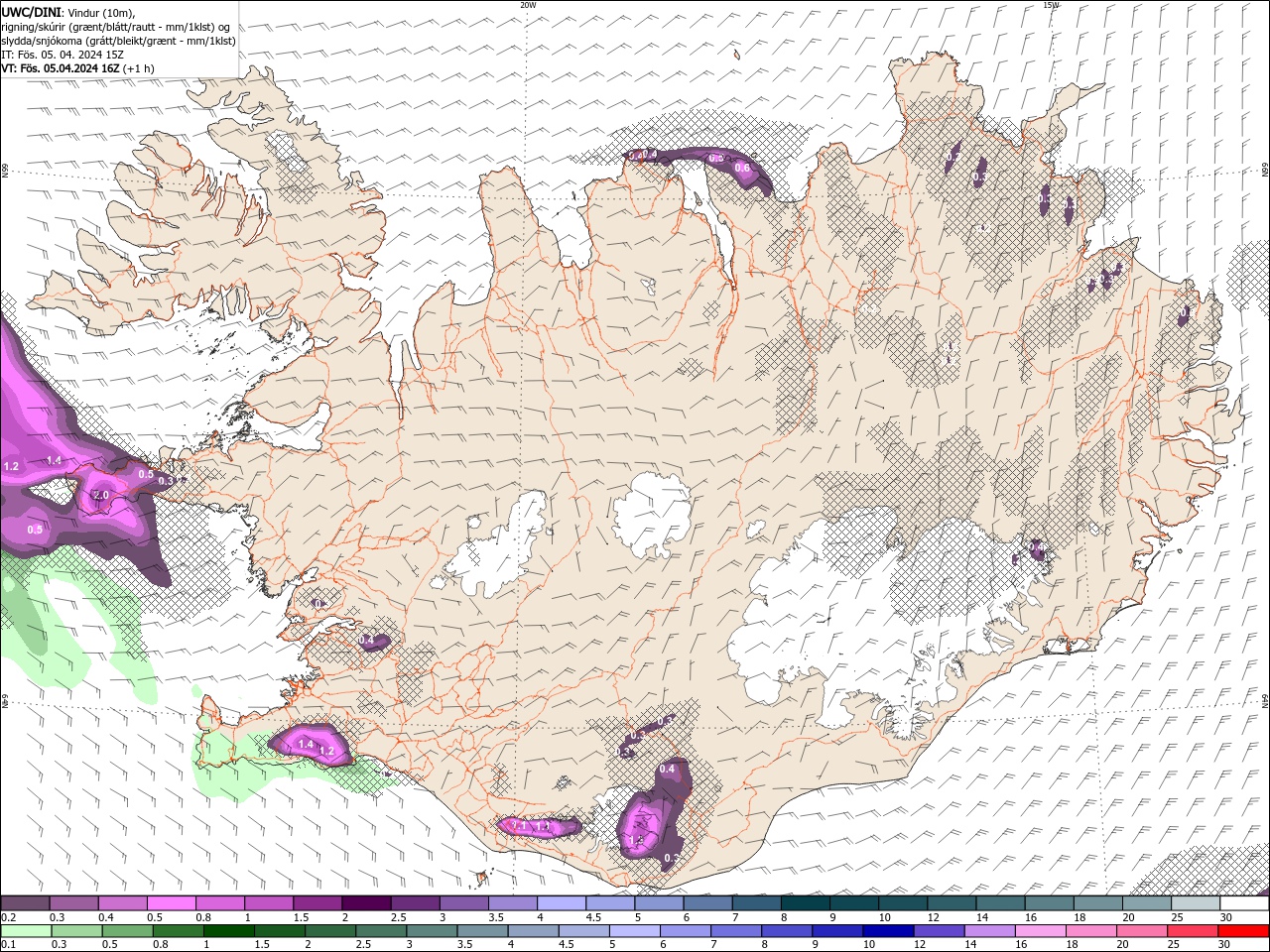Select dark teal upper swatch between 8 and 9
The height and width of the screenshot is (952, 1270).
[805, 903]
